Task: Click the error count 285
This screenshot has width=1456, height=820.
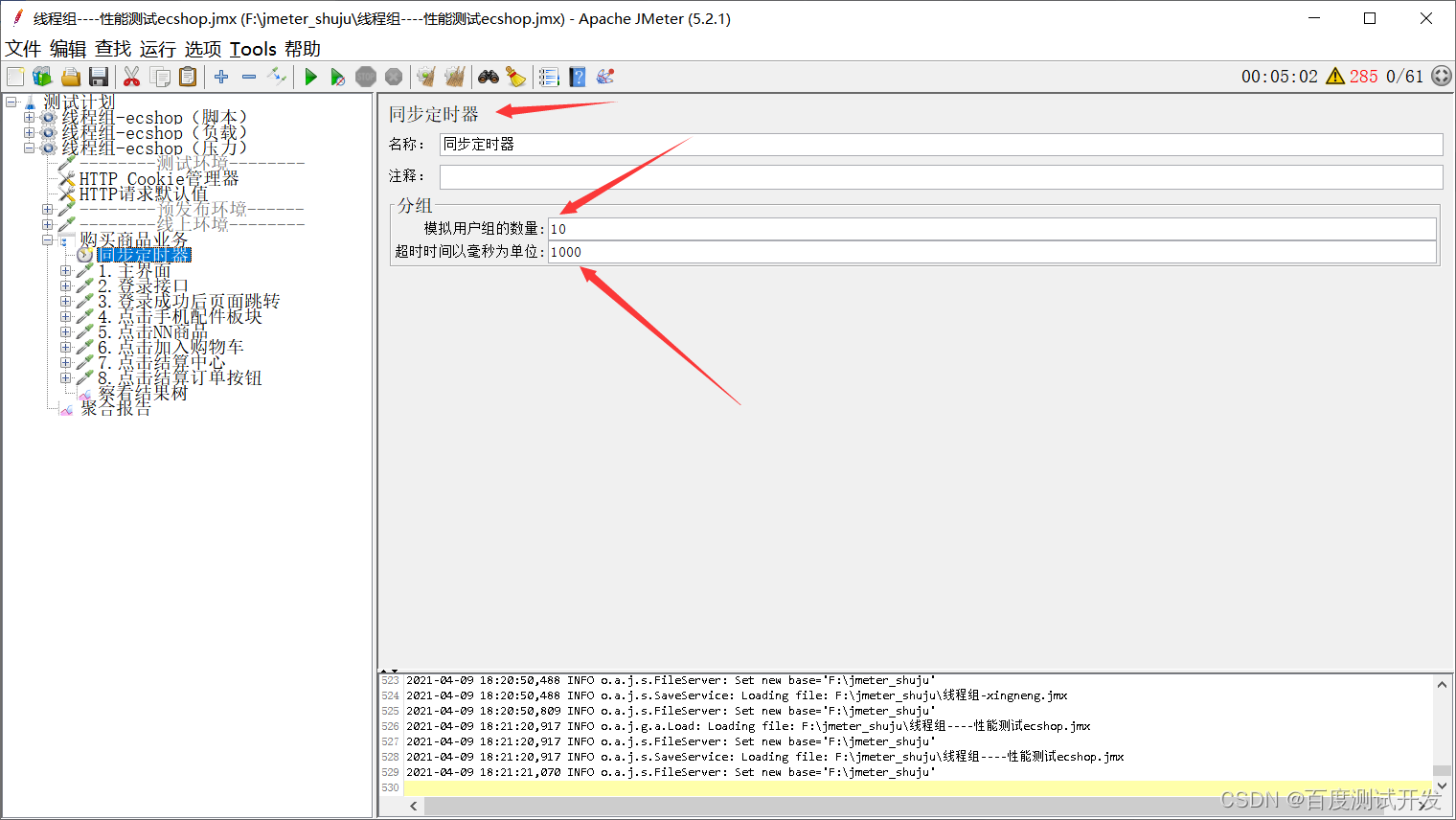Action: click(1363, 77)
